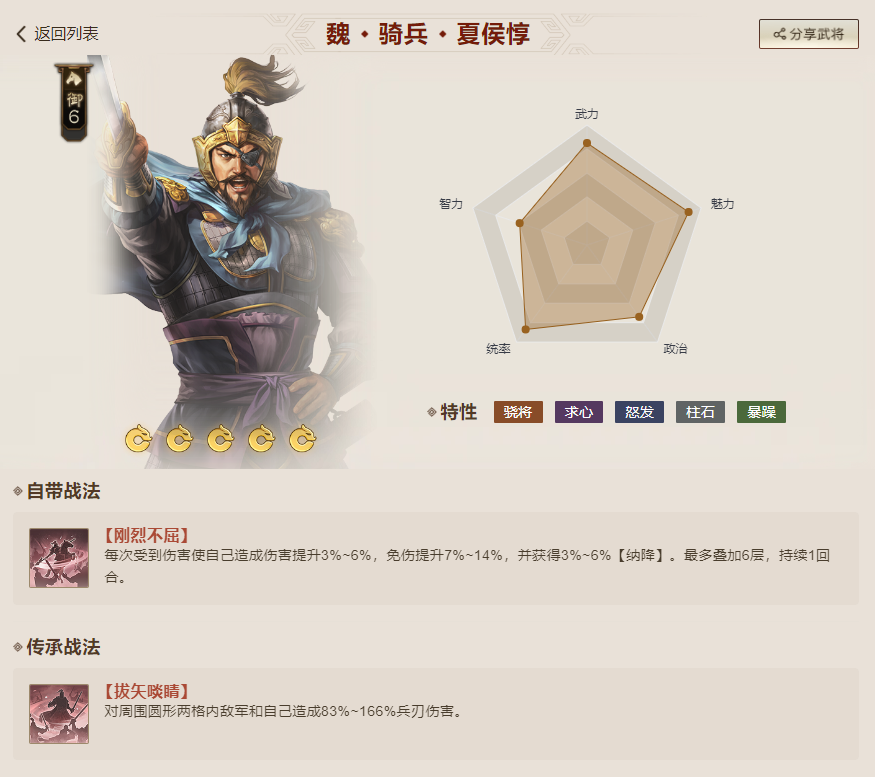The image size is (875, 777).
Task: Open the 【刚烈不屈】 skill title
Action: click(147, 535)
